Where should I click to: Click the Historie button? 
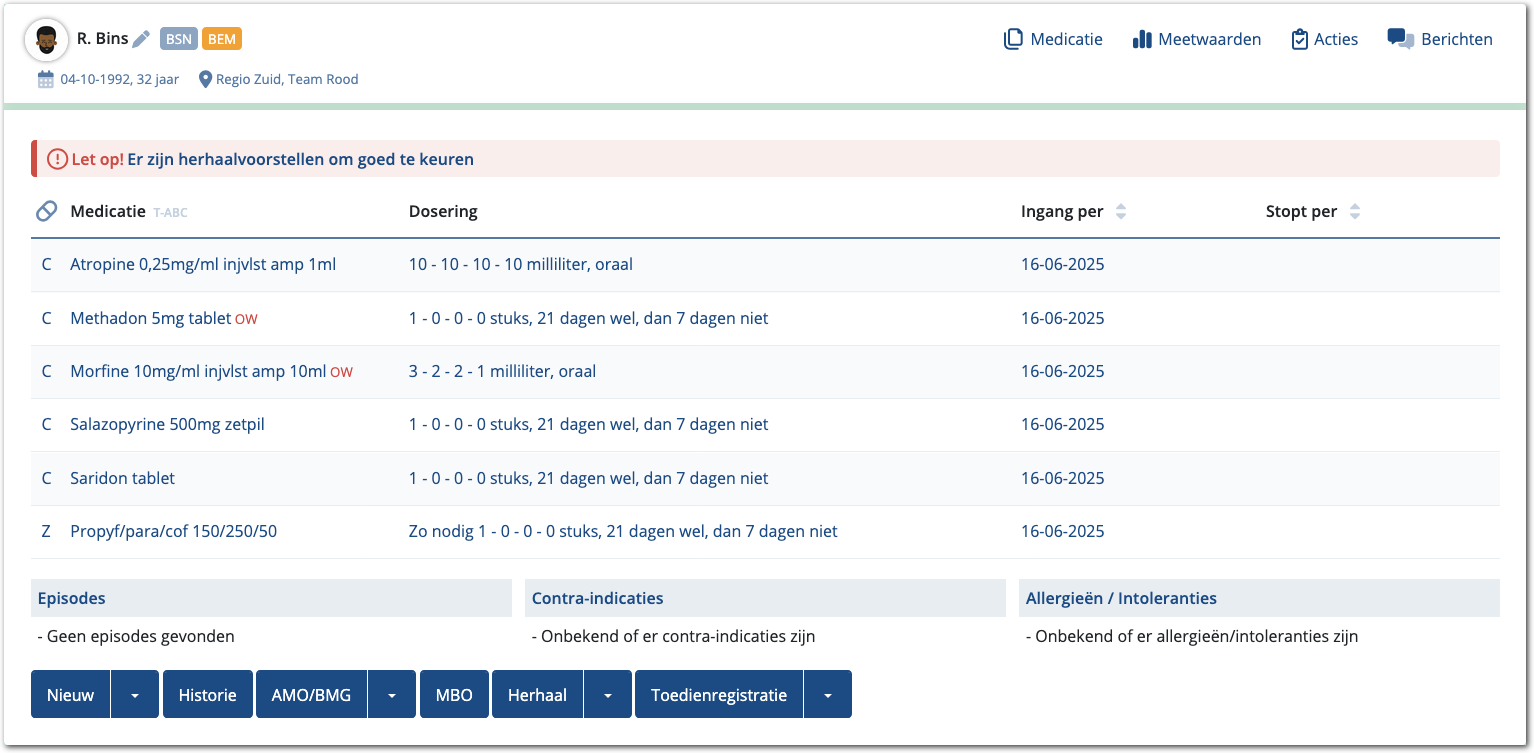207,695
